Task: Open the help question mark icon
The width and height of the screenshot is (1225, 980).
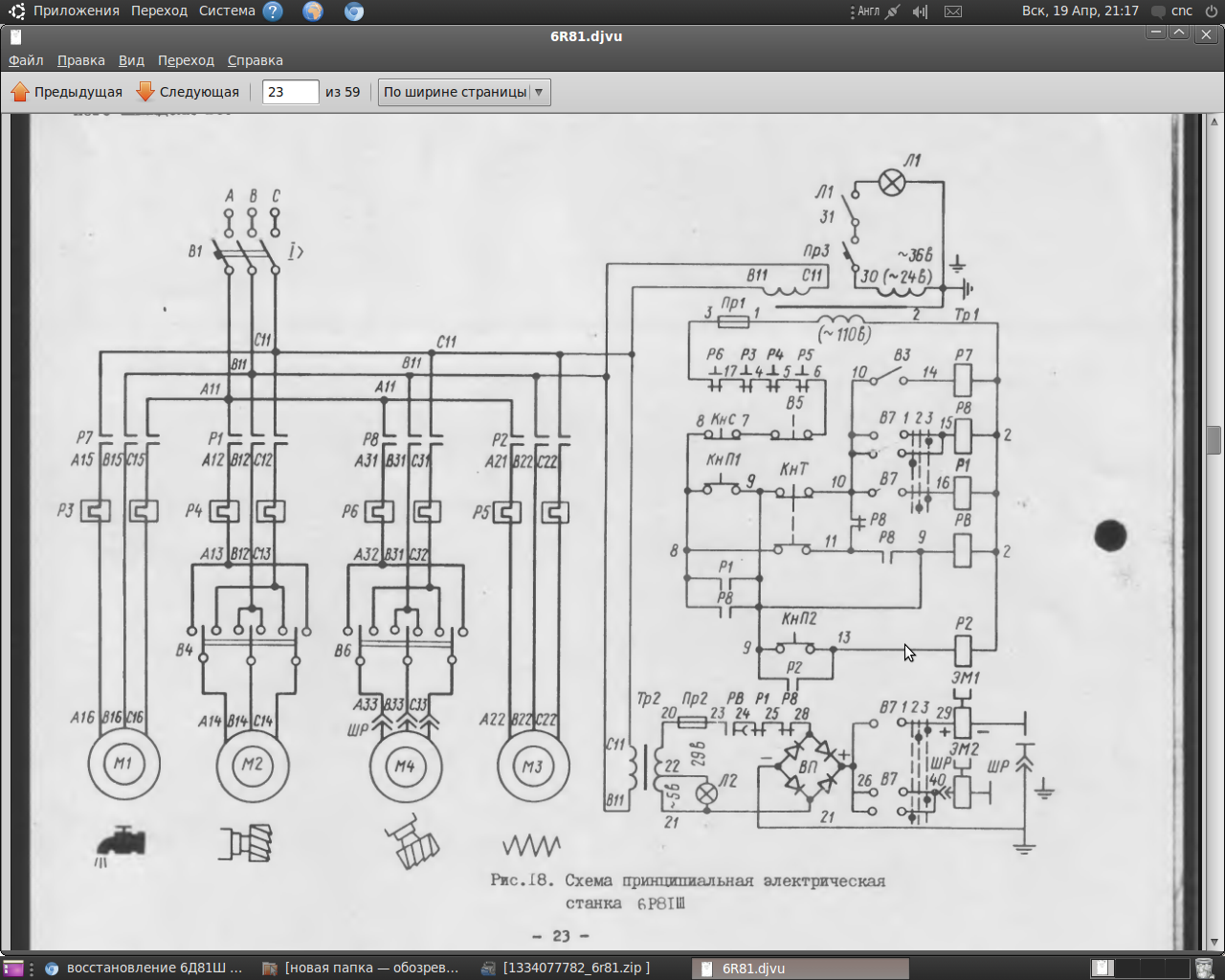Action: coord(273,11)
